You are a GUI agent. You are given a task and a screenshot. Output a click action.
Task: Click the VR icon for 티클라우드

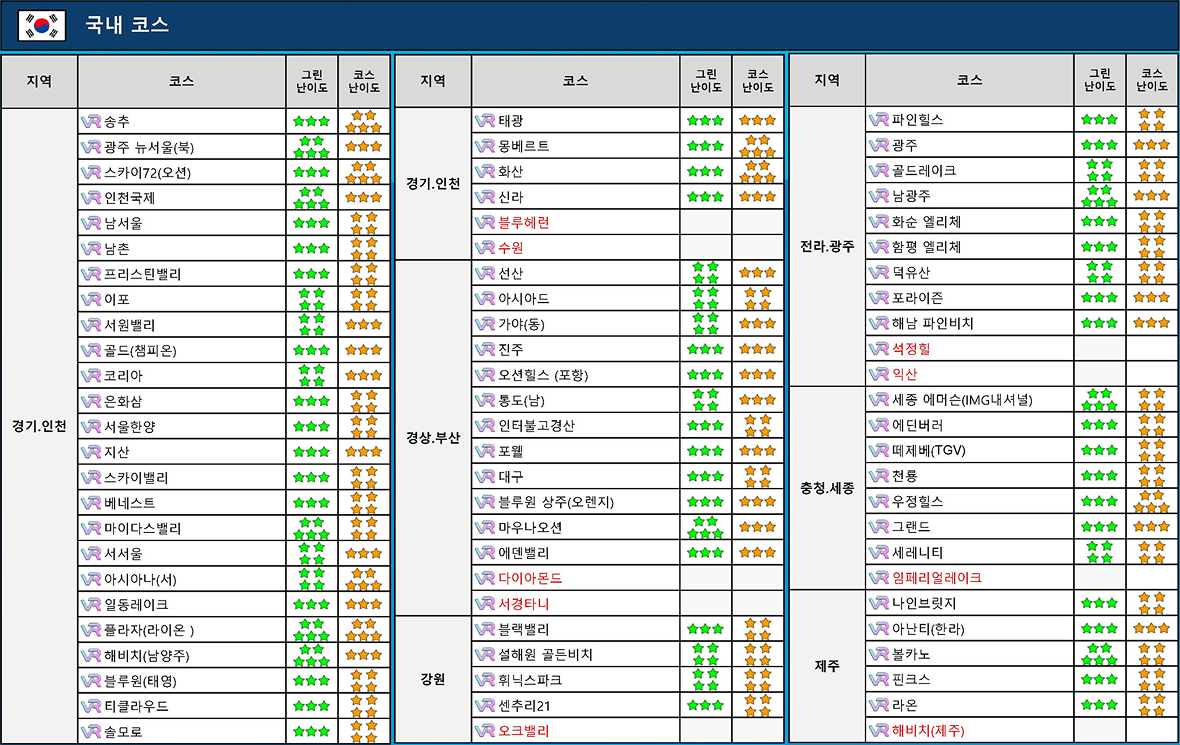pyautogui.click(x=91, y=707)
